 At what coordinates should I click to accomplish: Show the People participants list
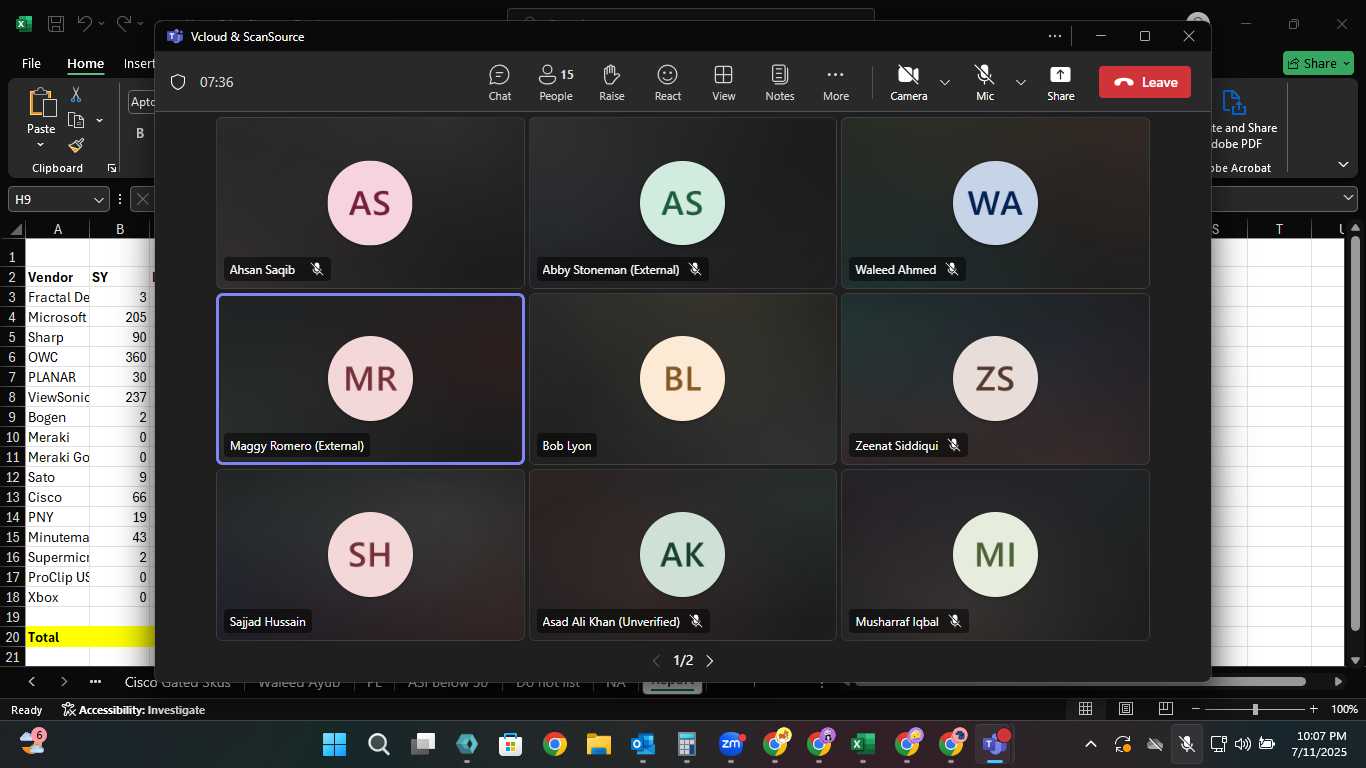pos(556,82)
